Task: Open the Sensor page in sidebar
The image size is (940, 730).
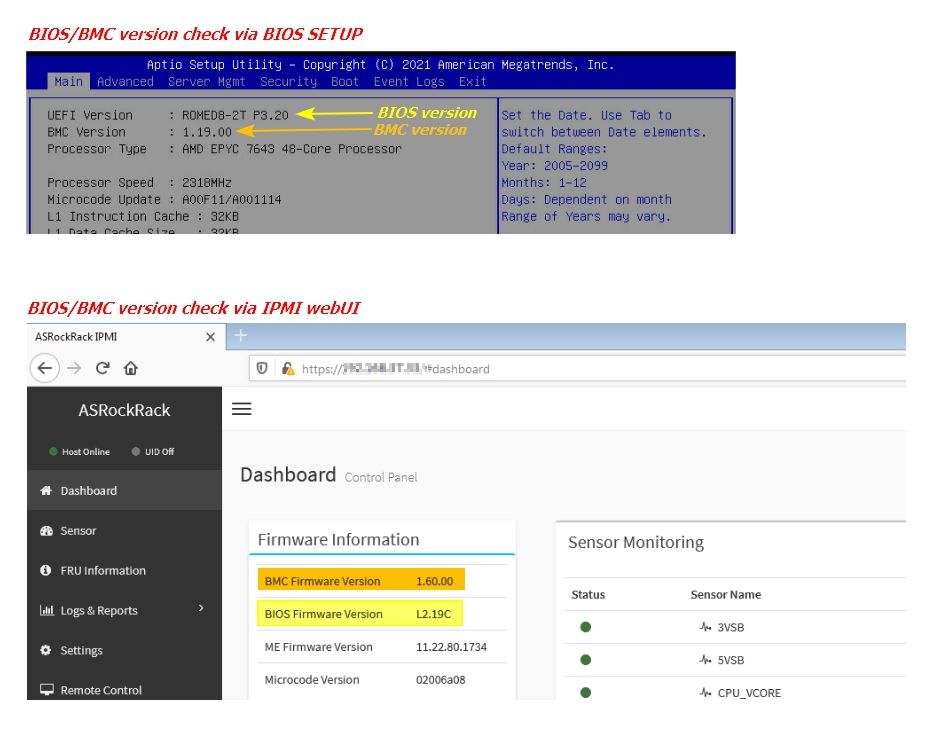Action: [x=78, y=531]
